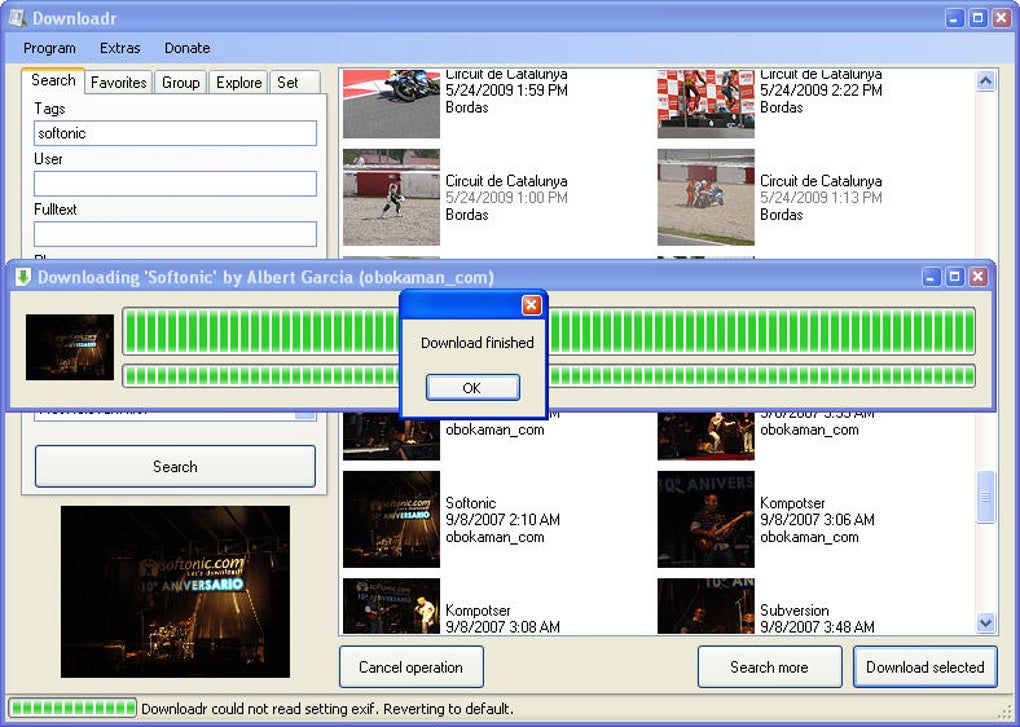This screenshot has height=727, width=1020.
Task: Switch to the Group tab
Action: click(x=180, y=83)
